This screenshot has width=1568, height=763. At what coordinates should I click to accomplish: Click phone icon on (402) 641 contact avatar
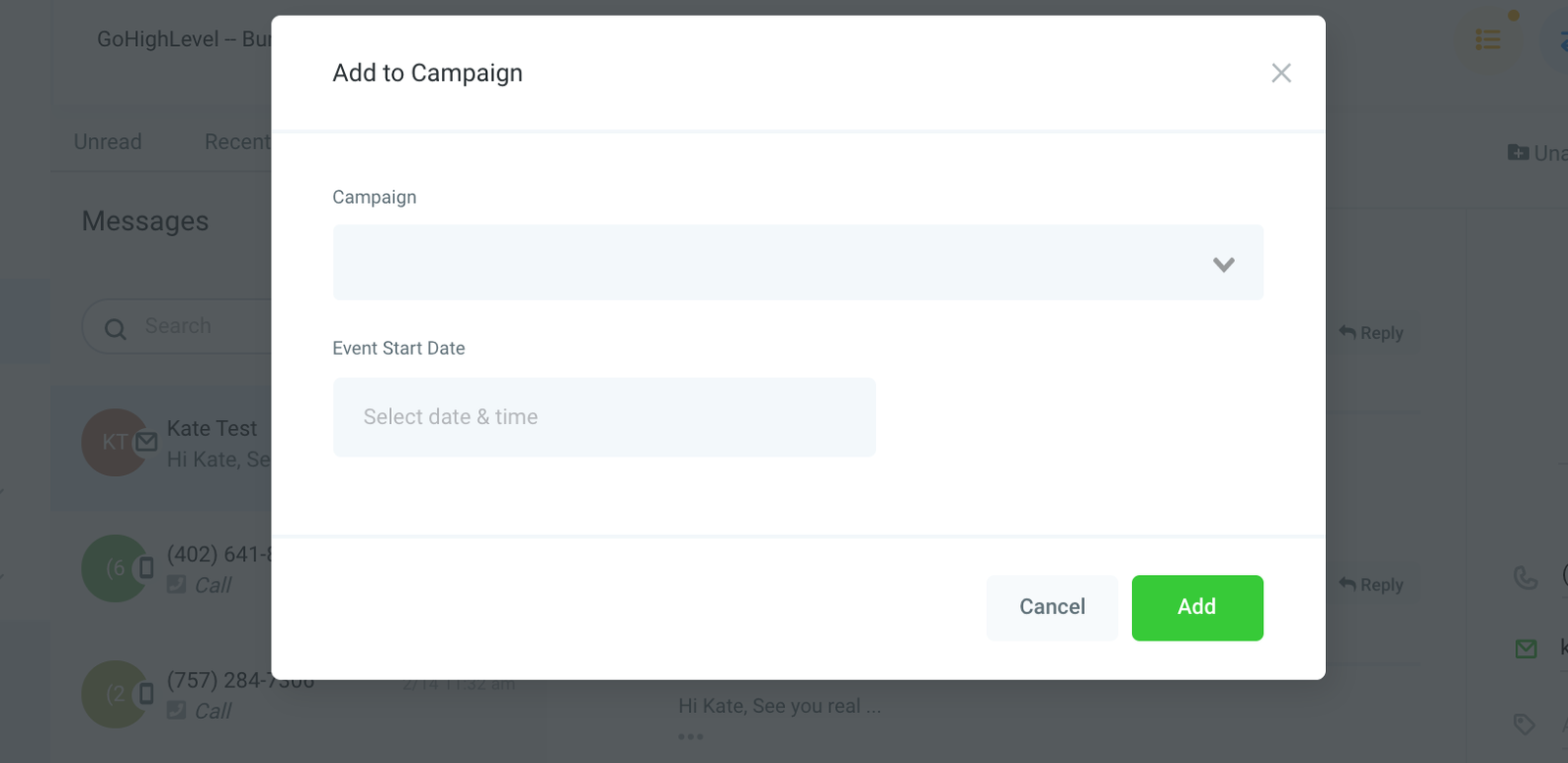pyautogui.click(x=146, y=567)
